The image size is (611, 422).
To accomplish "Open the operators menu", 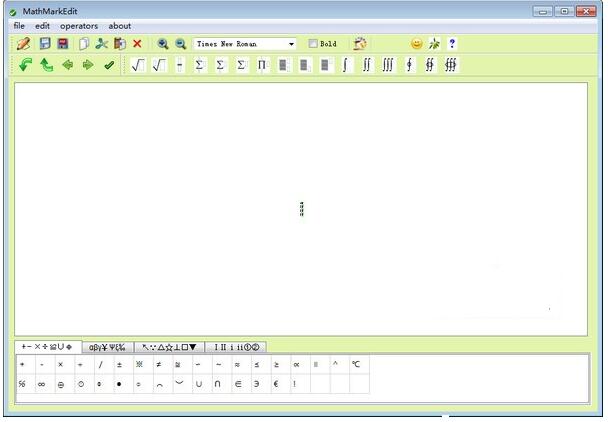I will pyautogui.click(x=79, y=26).
